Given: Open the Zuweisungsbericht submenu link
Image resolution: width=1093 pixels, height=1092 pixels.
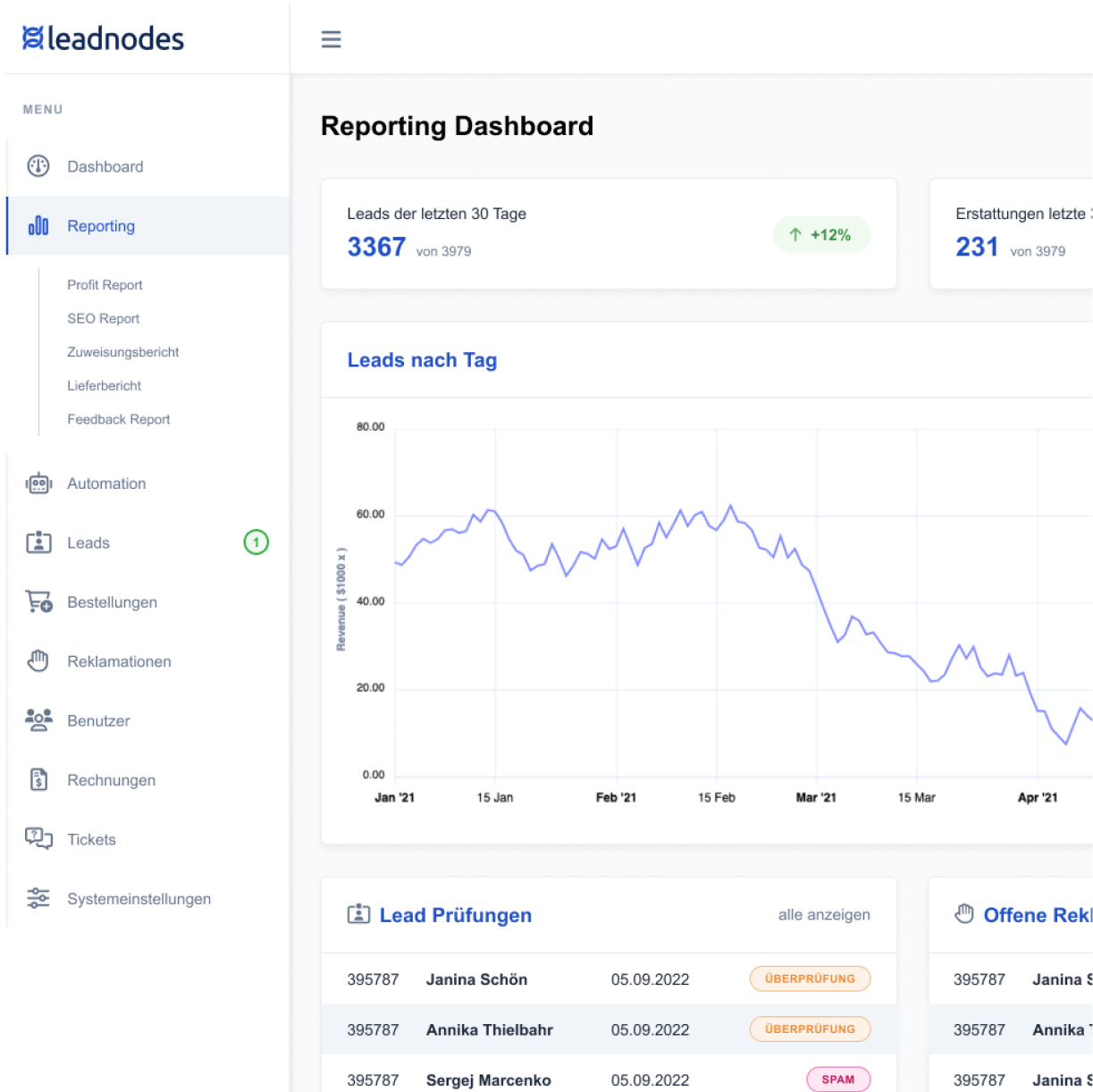Looking at the screenshot, I should pos(123,352).
